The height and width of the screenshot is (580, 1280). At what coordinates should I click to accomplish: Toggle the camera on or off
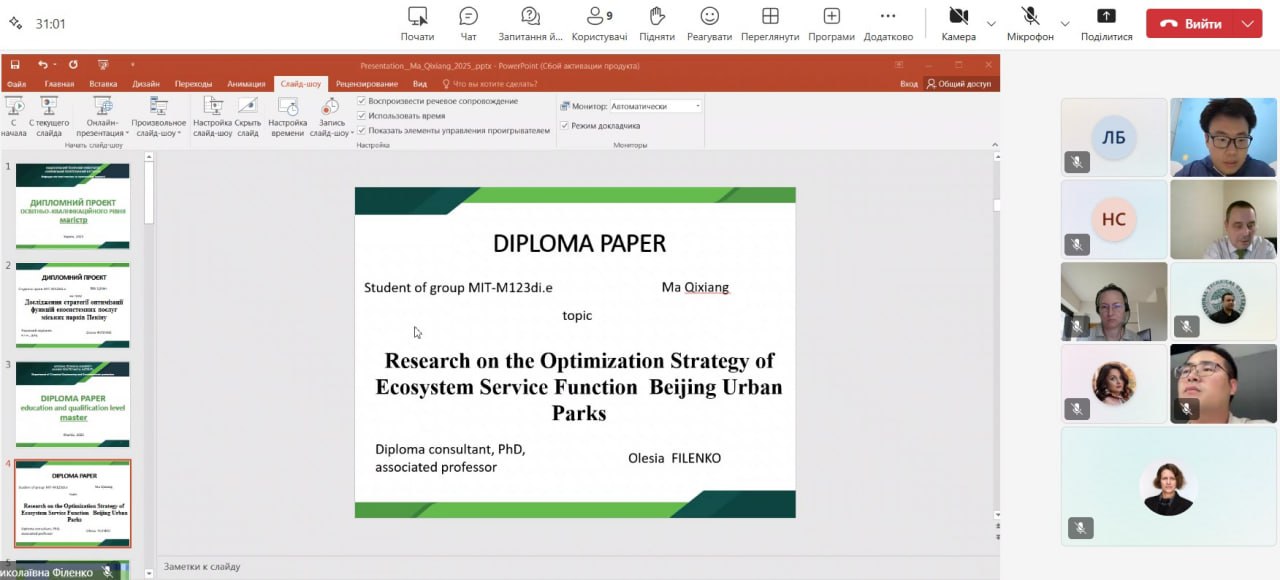[958, 17]
